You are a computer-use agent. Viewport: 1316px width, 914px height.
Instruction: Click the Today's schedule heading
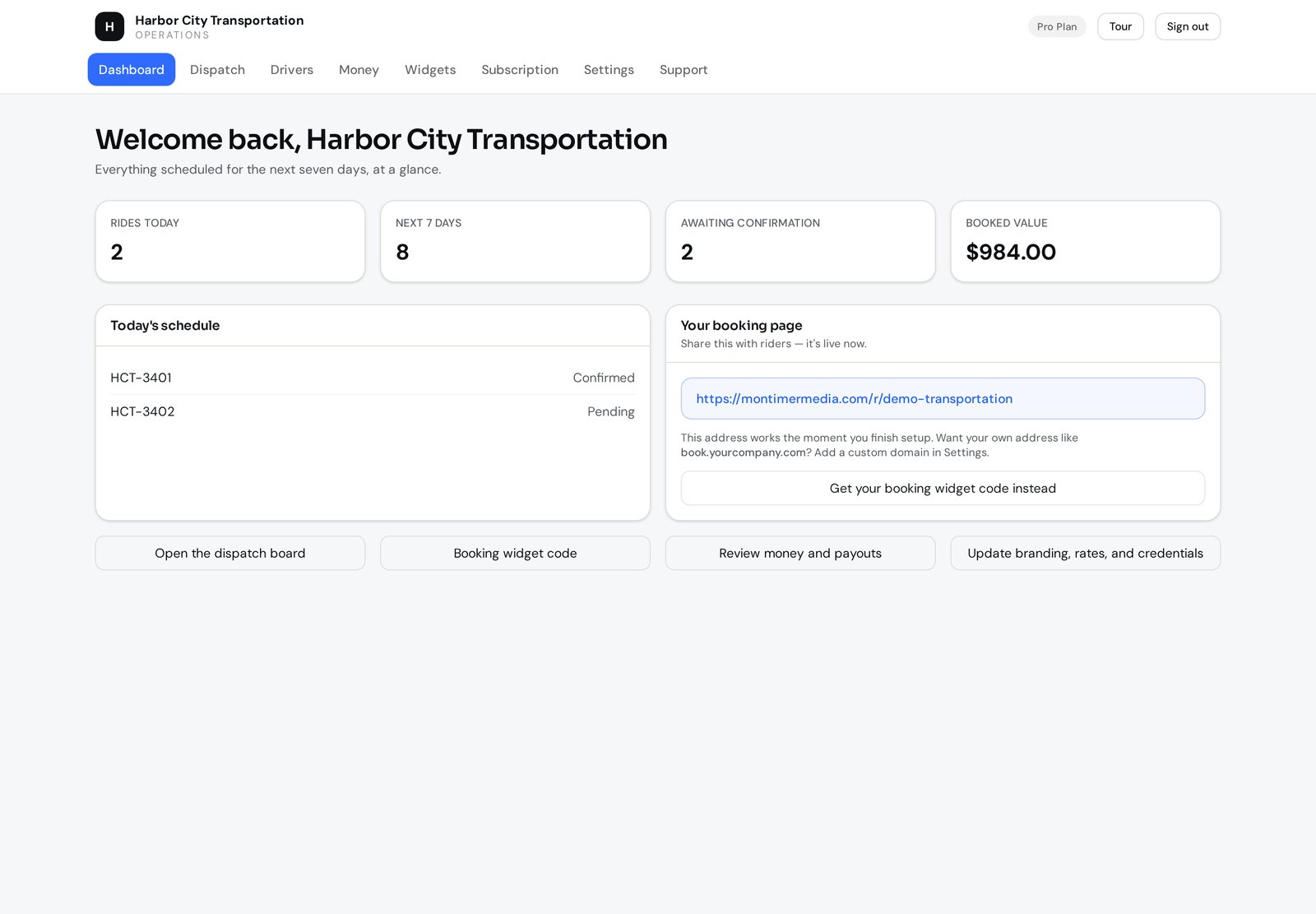tap(165, 326)
